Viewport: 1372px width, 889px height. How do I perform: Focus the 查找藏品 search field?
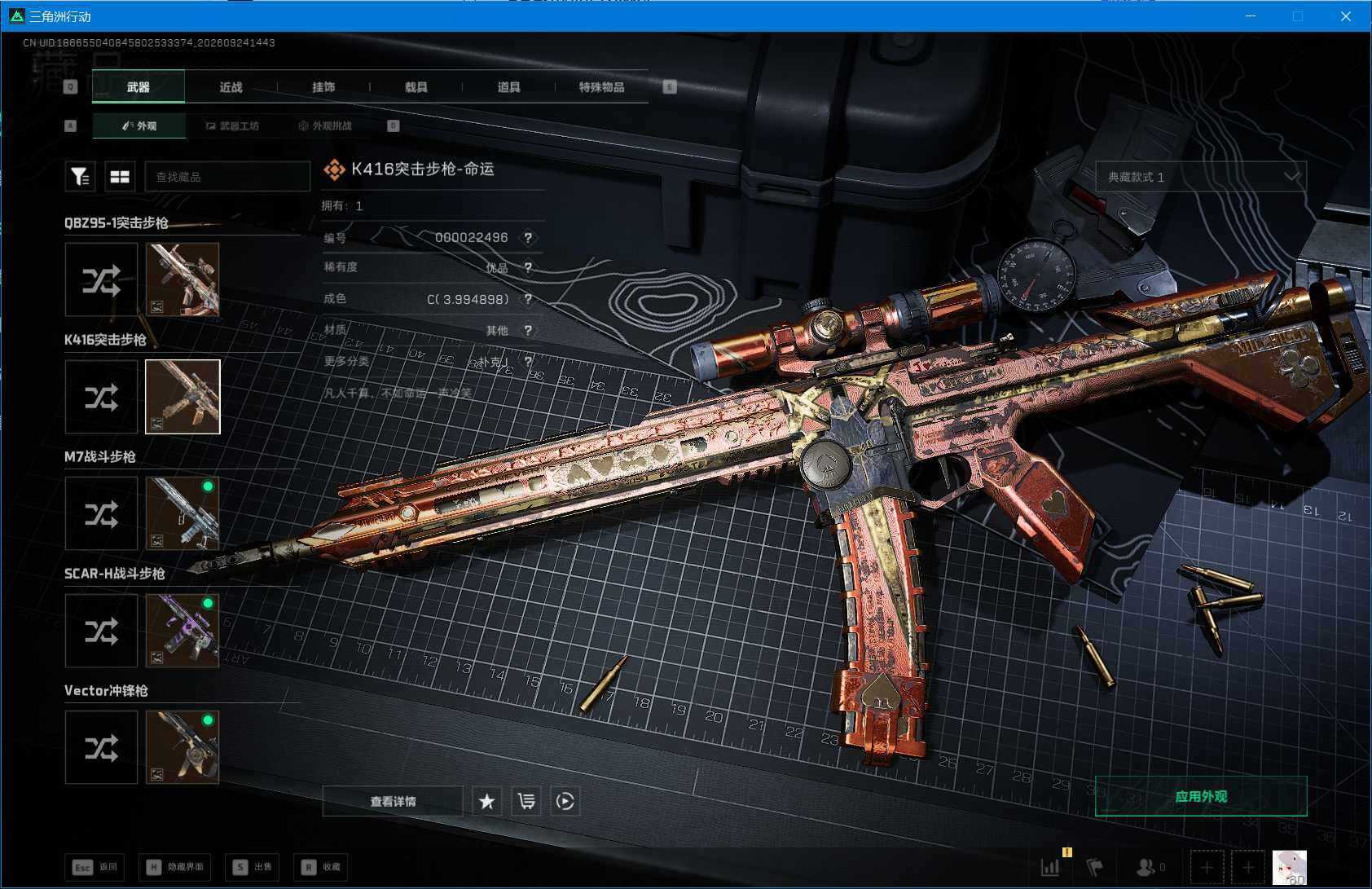coord(227,176)
